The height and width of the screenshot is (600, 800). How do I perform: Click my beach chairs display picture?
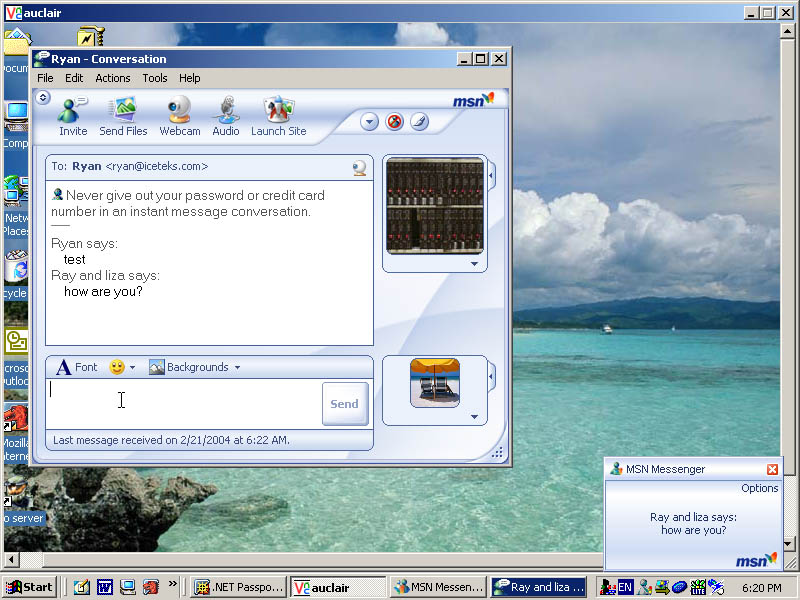(x=435, y=383)
